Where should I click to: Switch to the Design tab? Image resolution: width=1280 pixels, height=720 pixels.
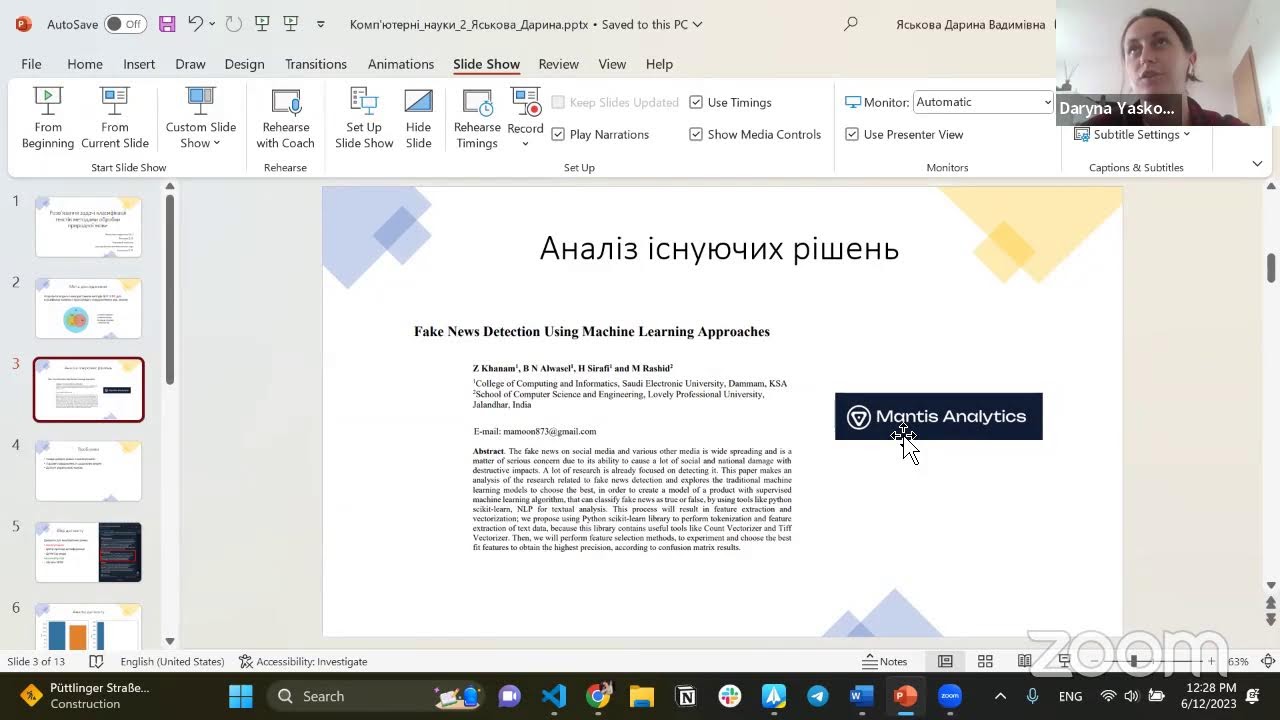(244, 64)
